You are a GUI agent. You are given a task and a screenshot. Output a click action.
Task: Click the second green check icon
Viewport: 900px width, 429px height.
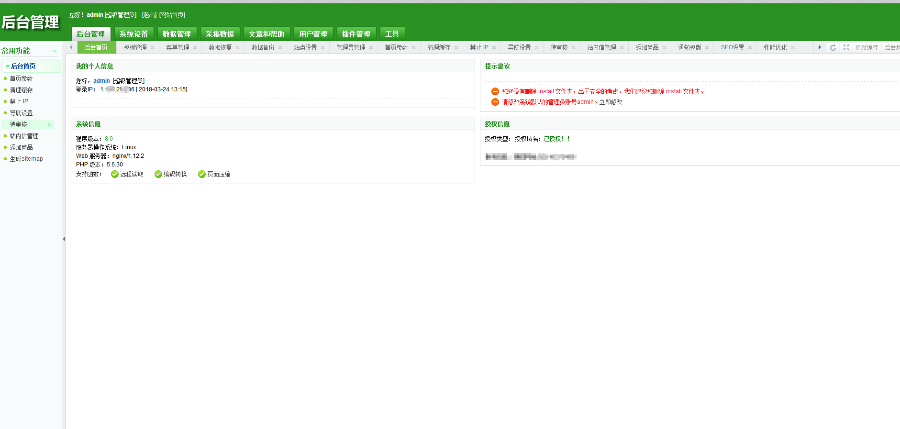point(158,174)
